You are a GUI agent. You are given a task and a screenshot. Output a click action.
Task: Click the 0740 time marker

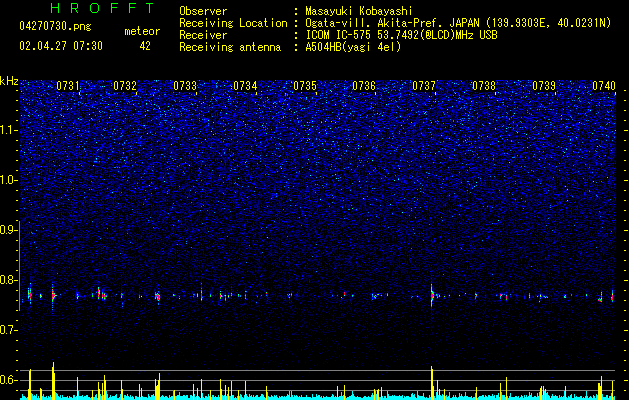click(x=604, y=86)
